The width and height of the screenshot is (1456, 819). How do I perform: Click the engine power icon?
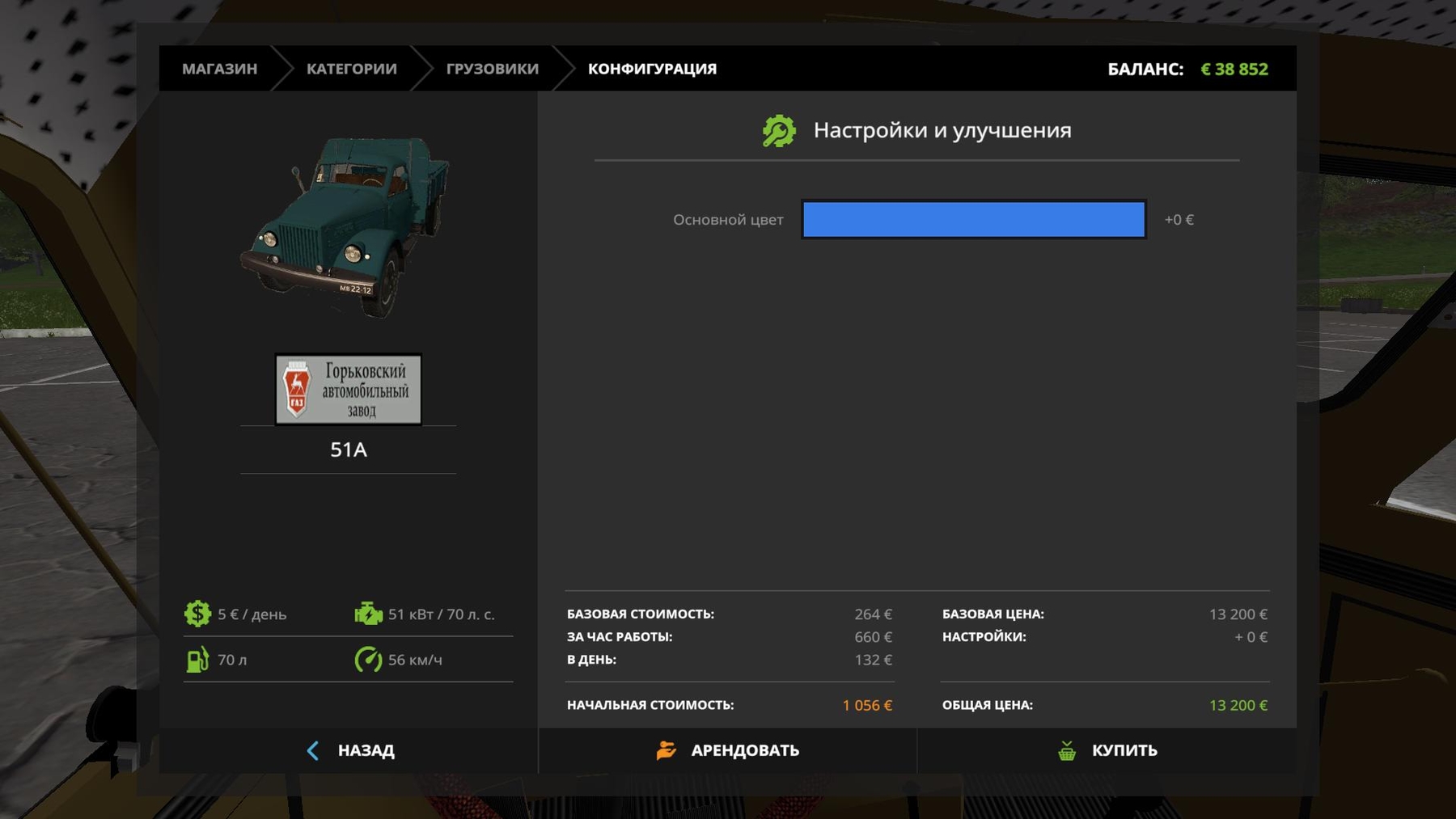368,614
